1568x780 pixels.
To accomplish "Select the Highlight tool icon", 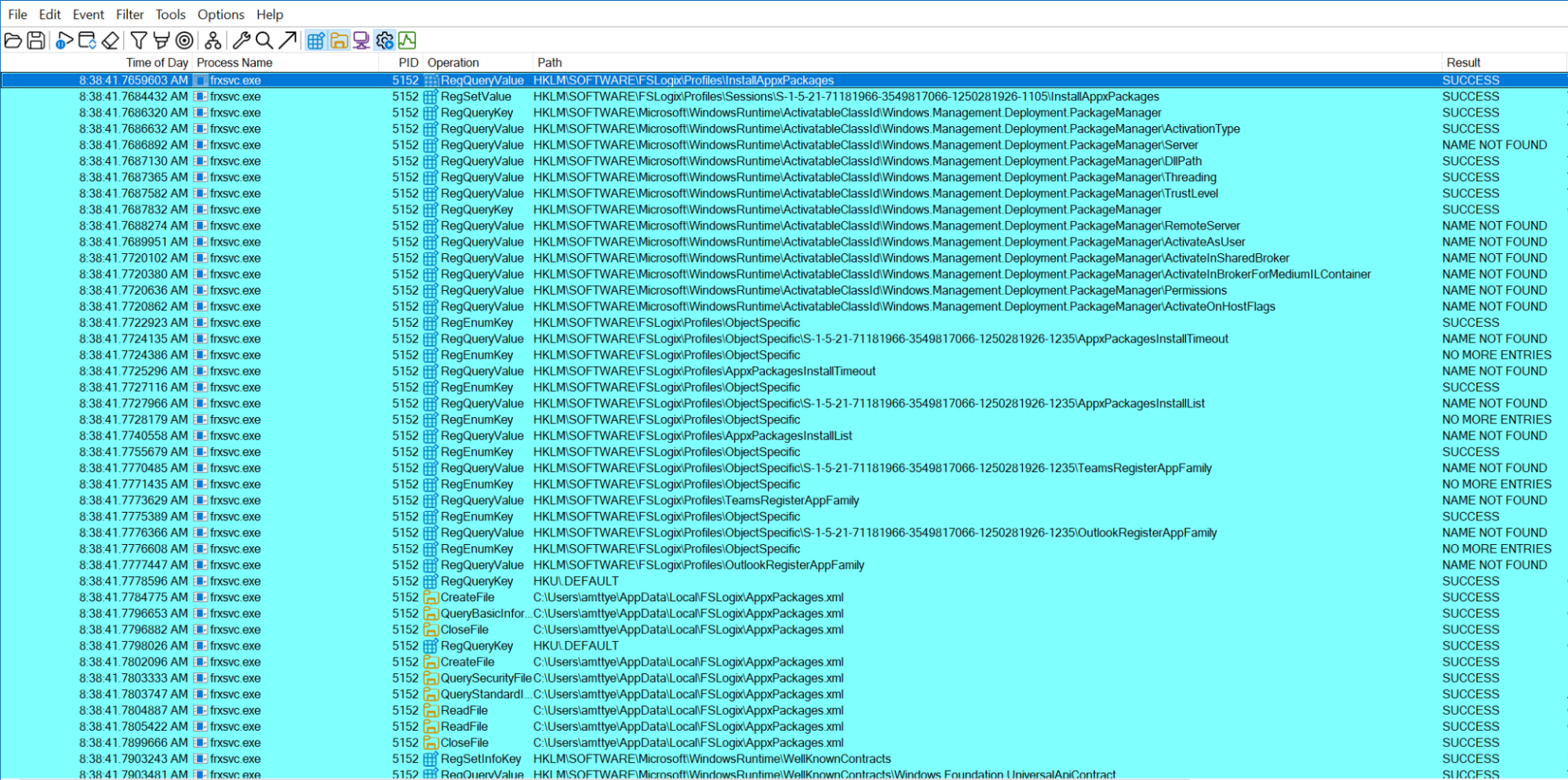I will pyautogui.click(x=161, y=40).
